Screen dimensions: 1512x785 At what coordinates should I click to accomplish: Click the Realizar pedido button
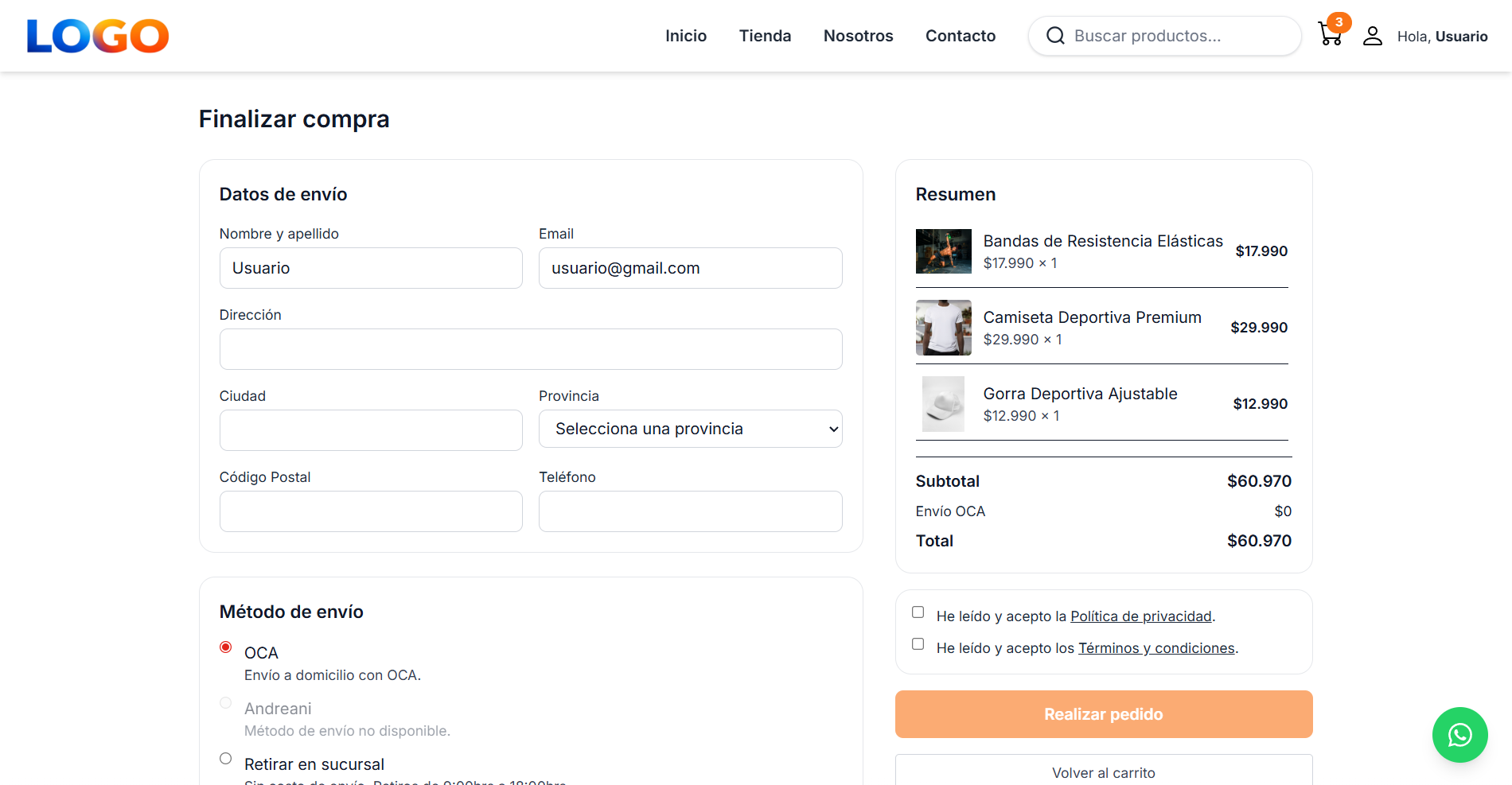pos(1103,713)
